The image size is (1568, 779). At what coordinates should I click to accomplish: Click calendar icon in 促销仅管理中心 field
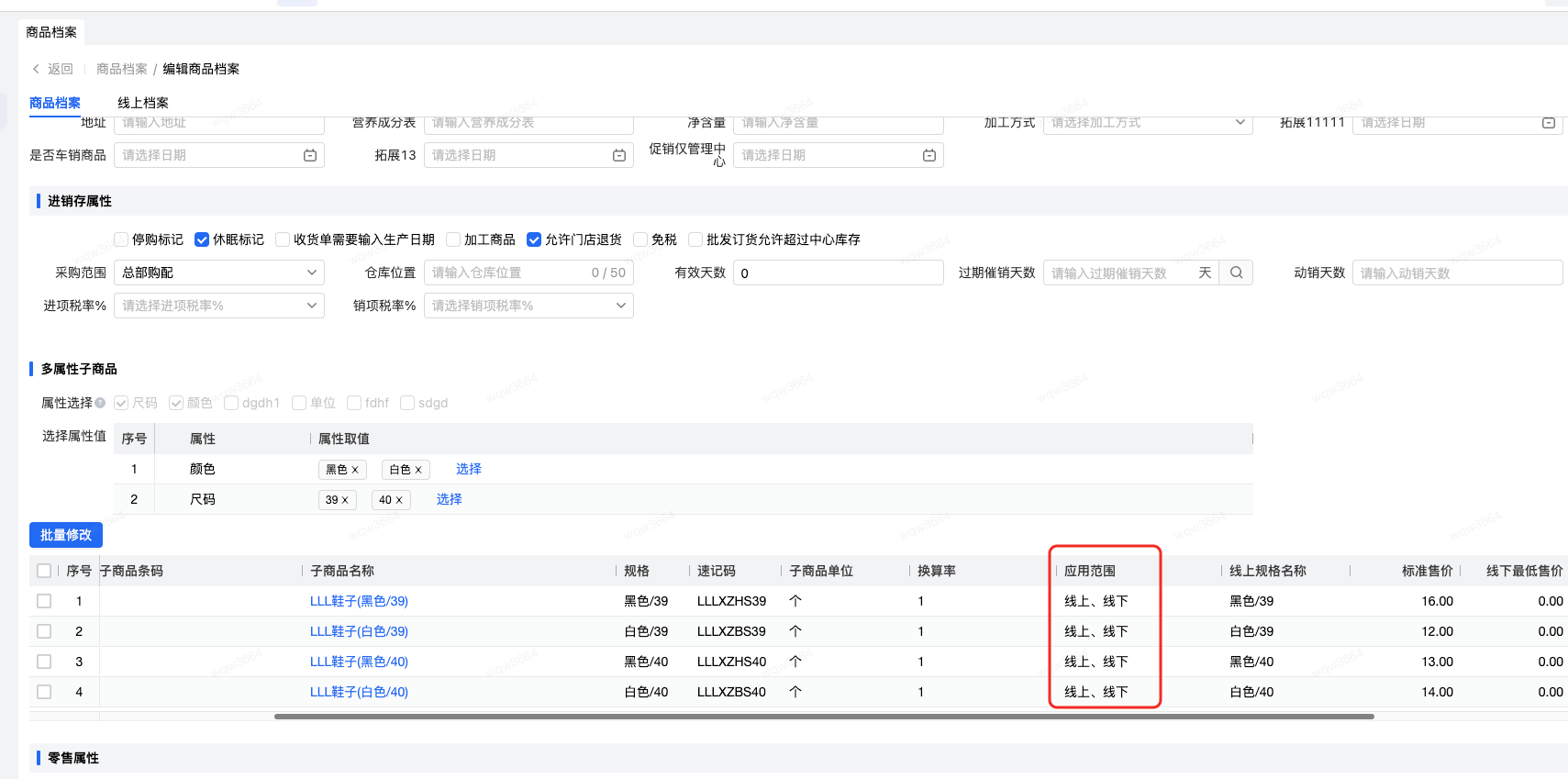(x=929, y=156)
